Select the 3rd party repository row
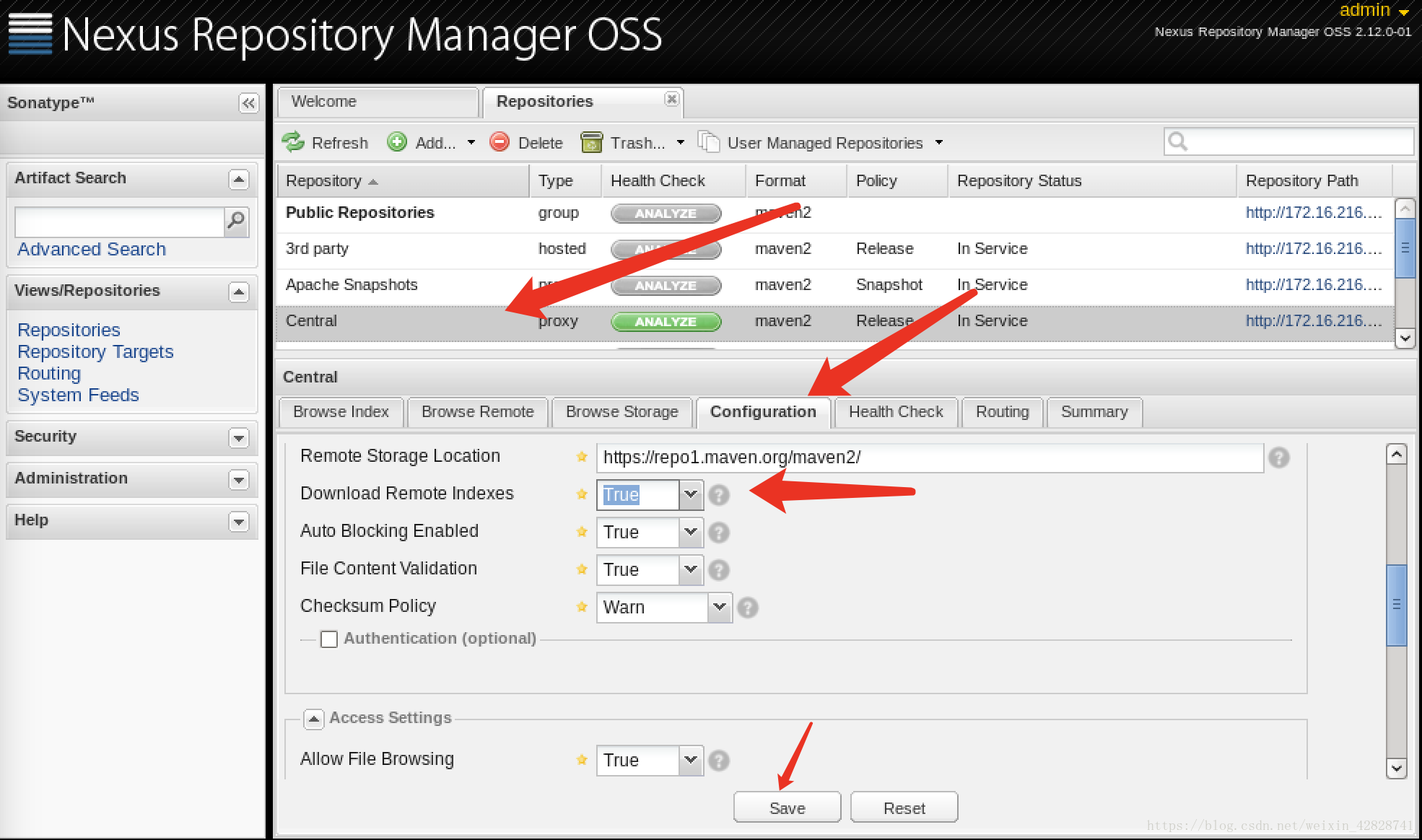Viewport: 1422px width, 840px height. pyautogui.click(x=834, y=250)
